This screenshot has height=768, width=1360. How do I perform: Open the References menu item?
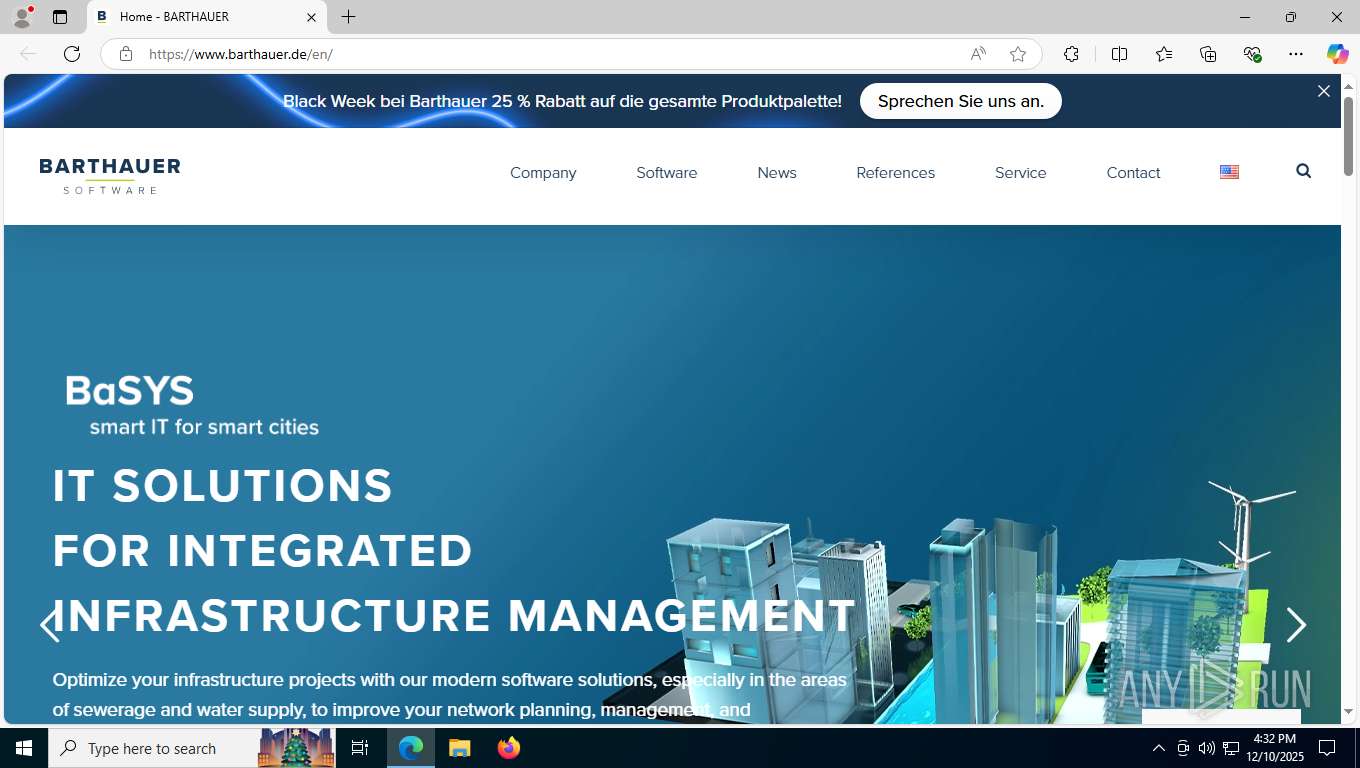(x=896, y=173)
